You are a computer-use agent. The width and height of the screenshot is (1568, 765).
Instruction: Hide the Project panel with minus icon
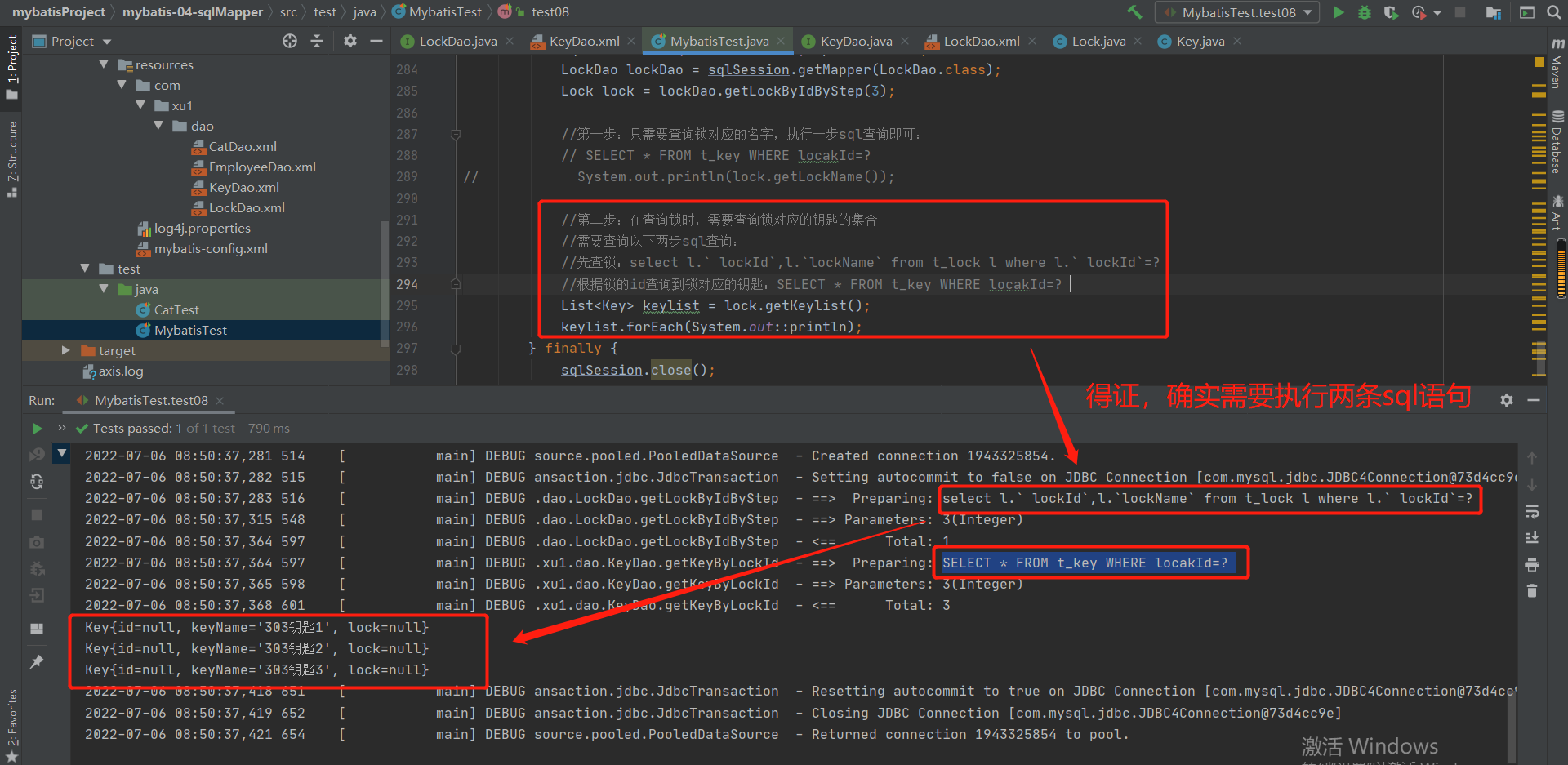tap(376, 41)
